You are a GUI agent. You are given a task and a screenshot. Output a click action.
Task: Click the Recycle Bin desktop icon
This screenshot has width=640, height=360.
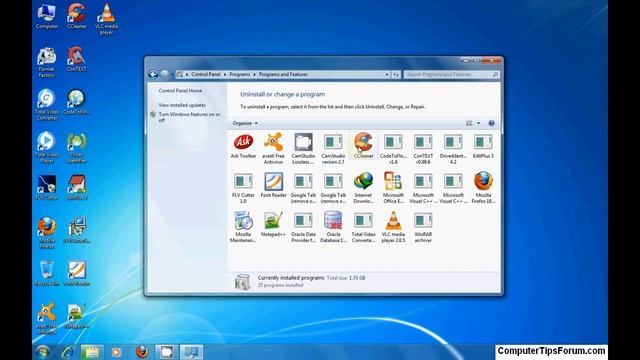tap(47, 273)
